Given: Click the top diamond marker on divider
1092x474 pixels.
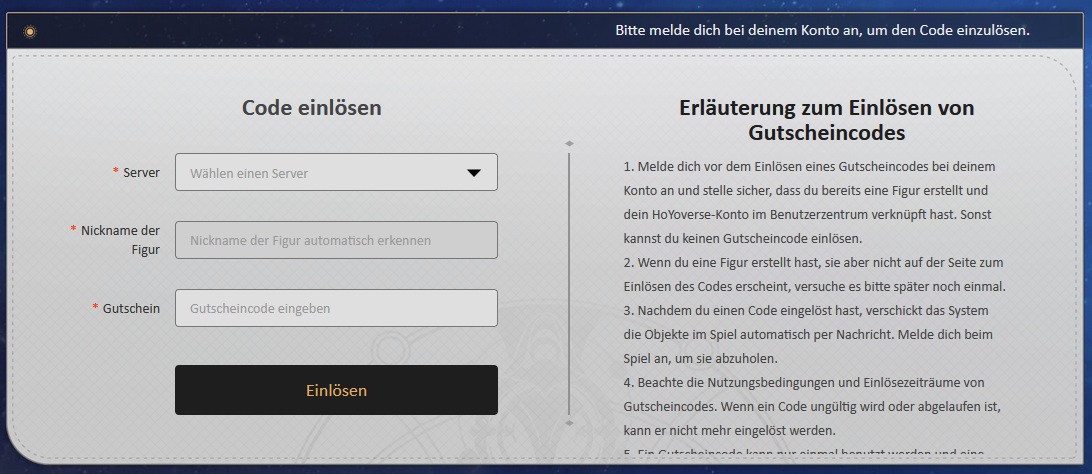Looking at the screenshot, I should click(x=569, y=143).
